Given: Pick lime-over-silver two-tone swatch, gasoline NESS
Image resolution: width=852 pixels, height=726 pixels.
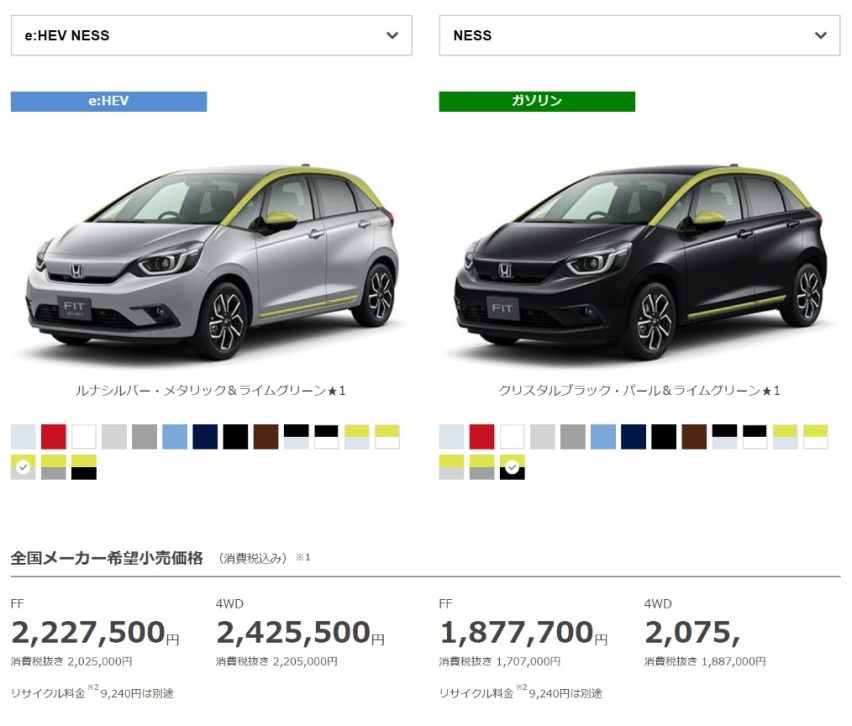Looking at the screenshot, I should pos(452,467).
